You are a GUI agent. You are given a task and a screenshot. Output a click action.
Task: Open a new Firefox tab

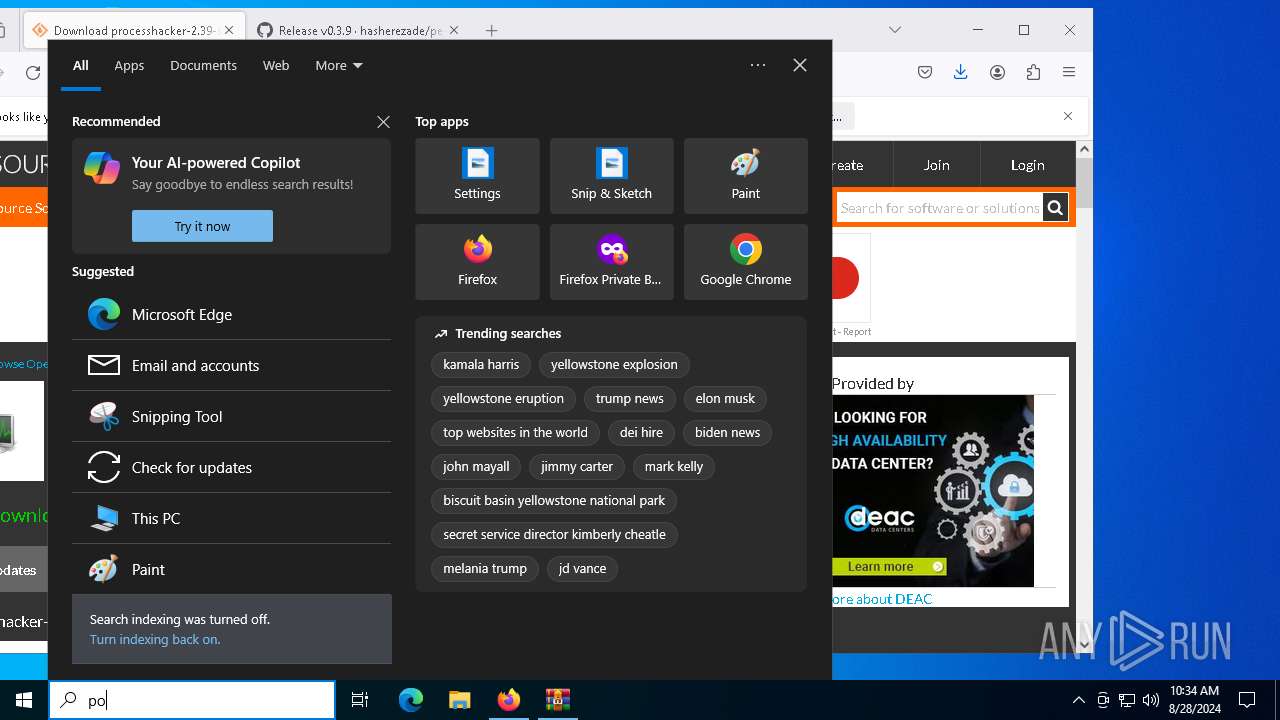pos(491,30)
